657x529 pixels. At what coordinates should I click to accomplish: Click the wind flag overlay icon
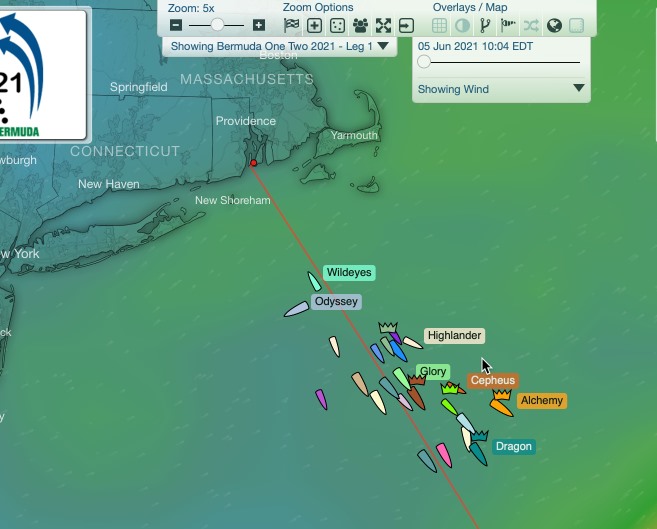508,25
